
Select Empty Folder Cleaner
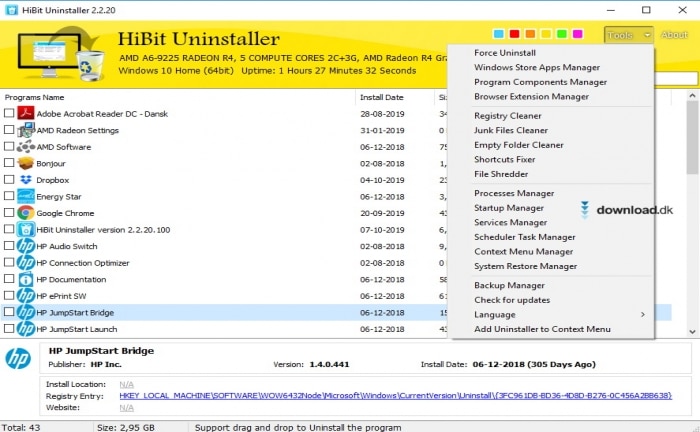[519, 145]
